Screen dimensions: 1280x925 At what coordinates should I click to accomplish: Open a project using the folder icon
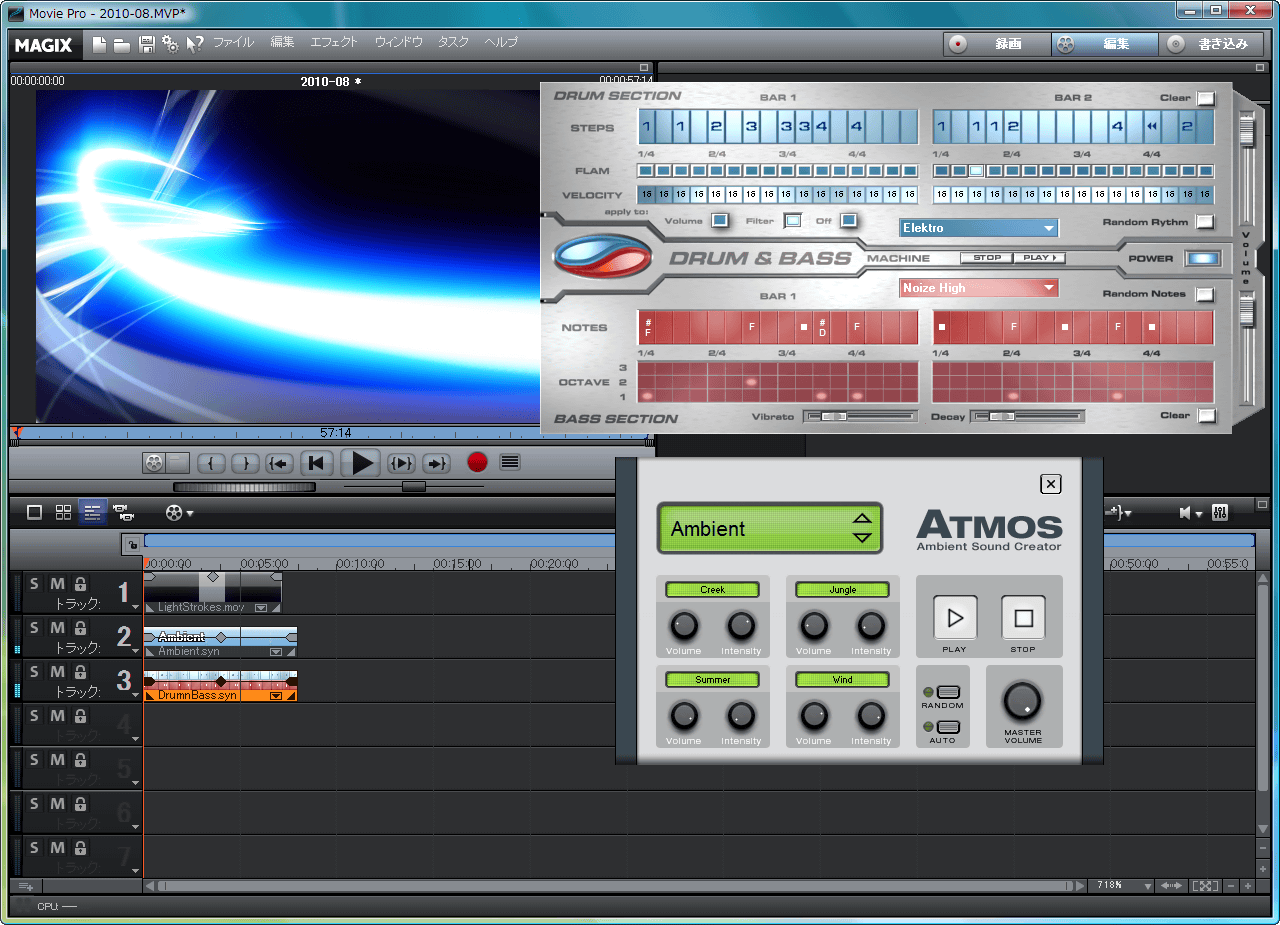(x=121, y=44)
